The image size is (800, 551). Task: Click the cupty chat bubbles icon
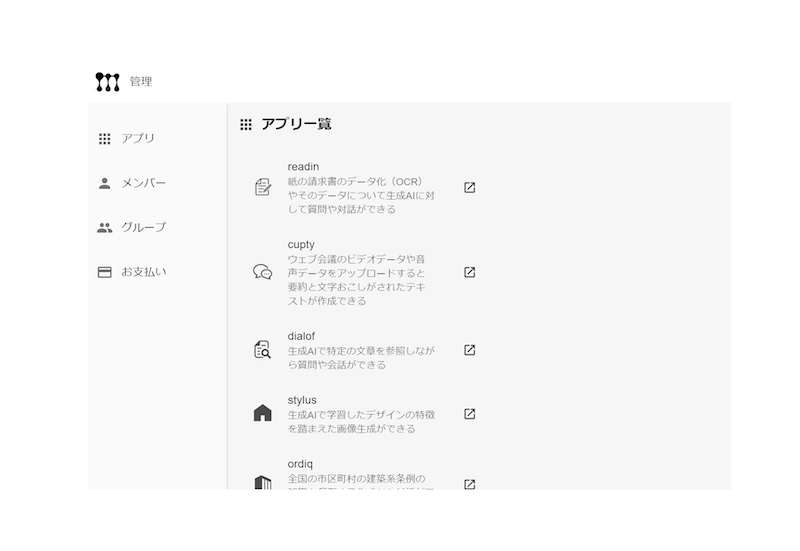263,272
